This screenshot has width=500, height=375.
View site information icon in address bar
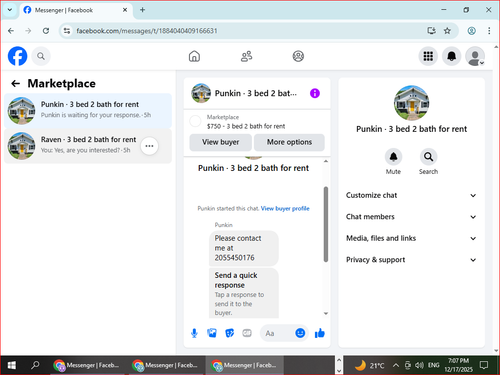[67, 31]
